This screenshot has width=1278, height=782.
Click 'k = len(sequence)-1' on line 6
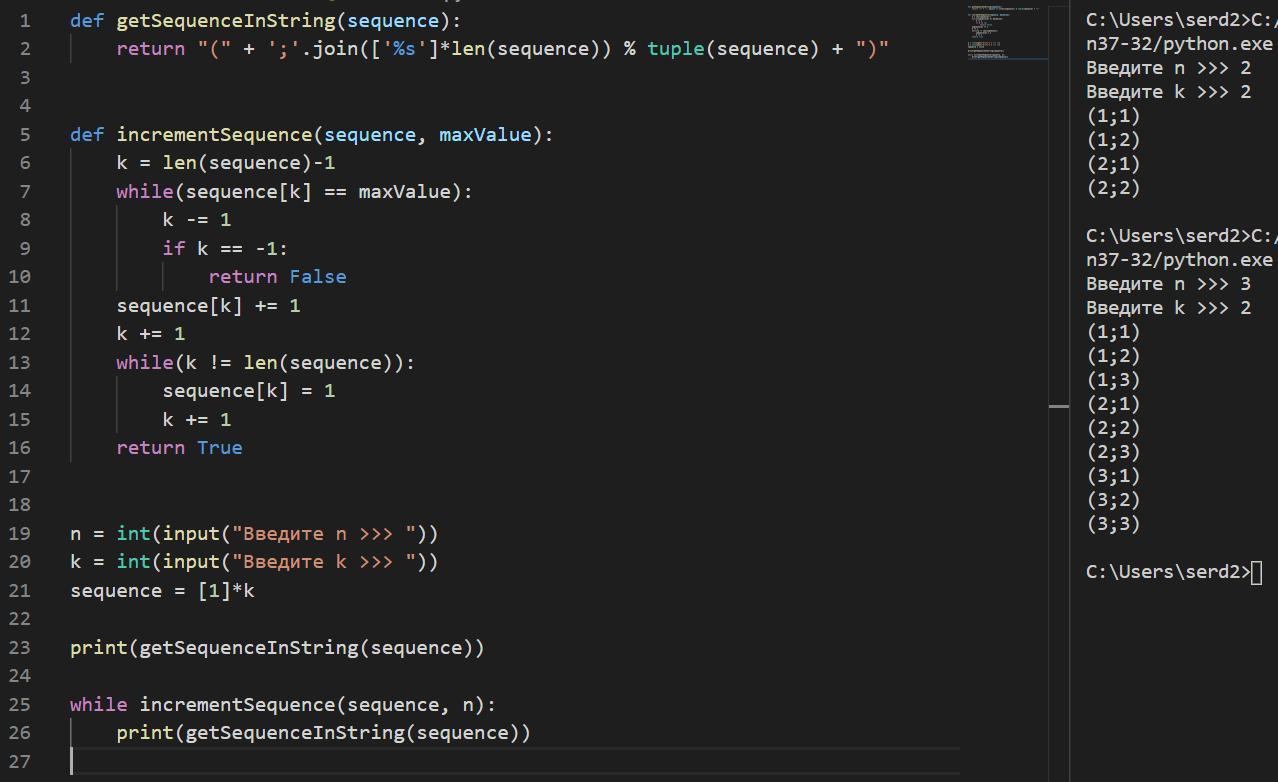point(226,162)
